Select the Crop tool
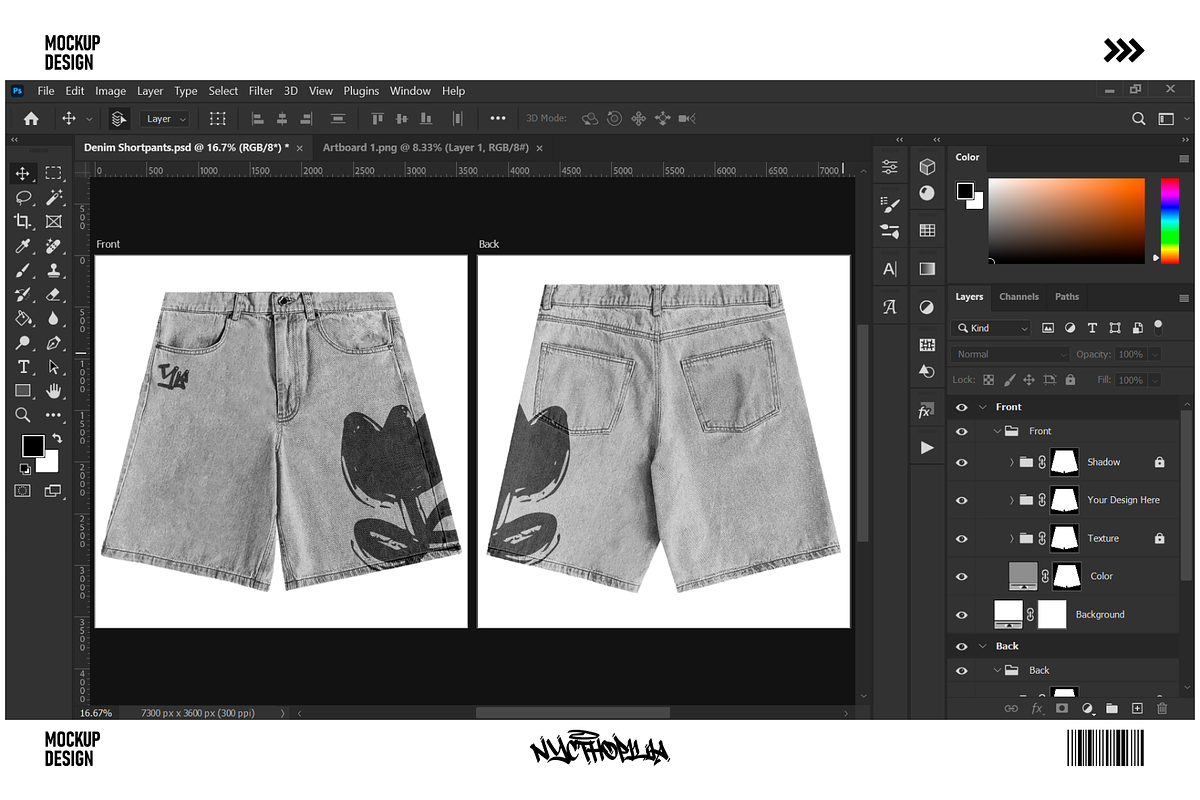Image resolution: width=1200 pixels, height=800 pixels. (x=23, y=221)
